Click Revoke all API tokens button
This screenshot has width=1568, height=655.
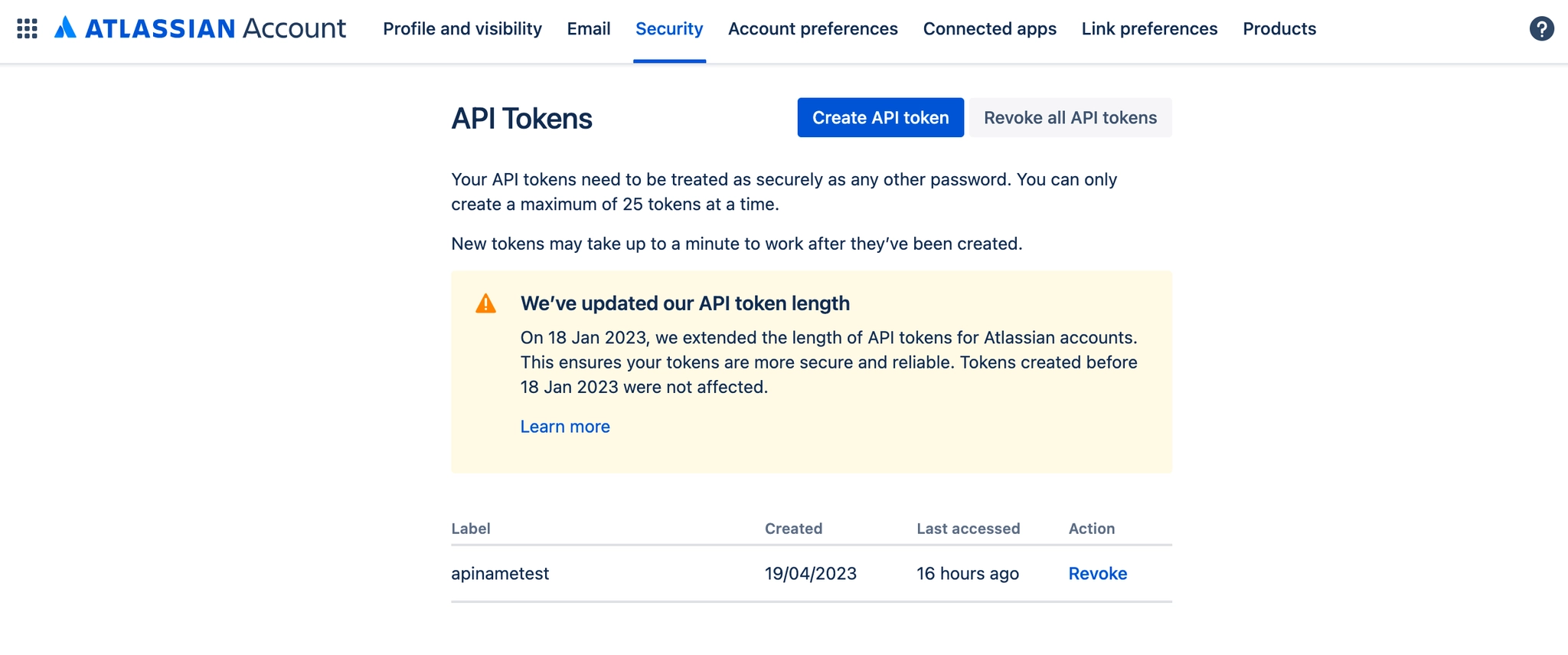tap(1070, 118)
